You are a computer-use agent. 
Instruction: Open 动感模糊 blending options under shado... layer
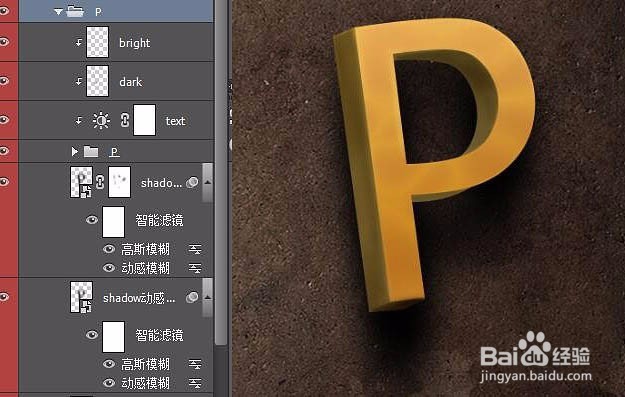tap(195, 268)
